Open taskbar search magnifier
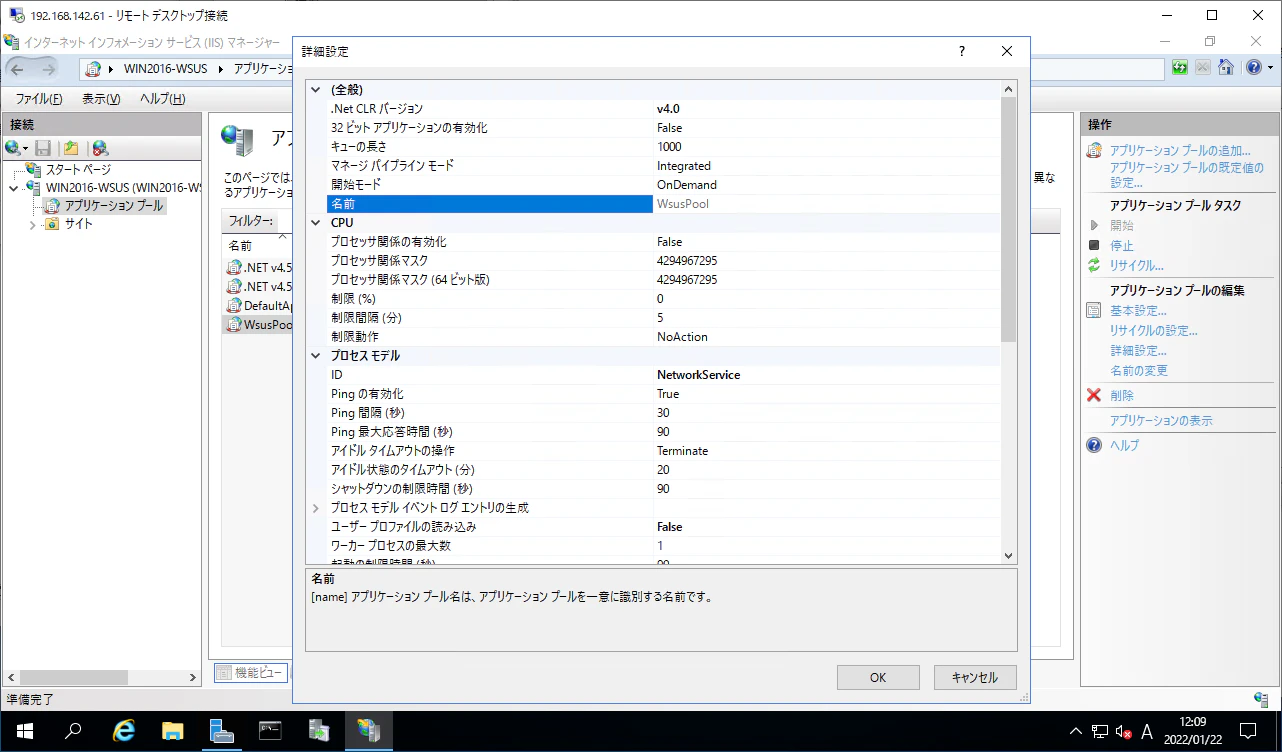This screenshot has height=752, width=1282. pos(73,731)
